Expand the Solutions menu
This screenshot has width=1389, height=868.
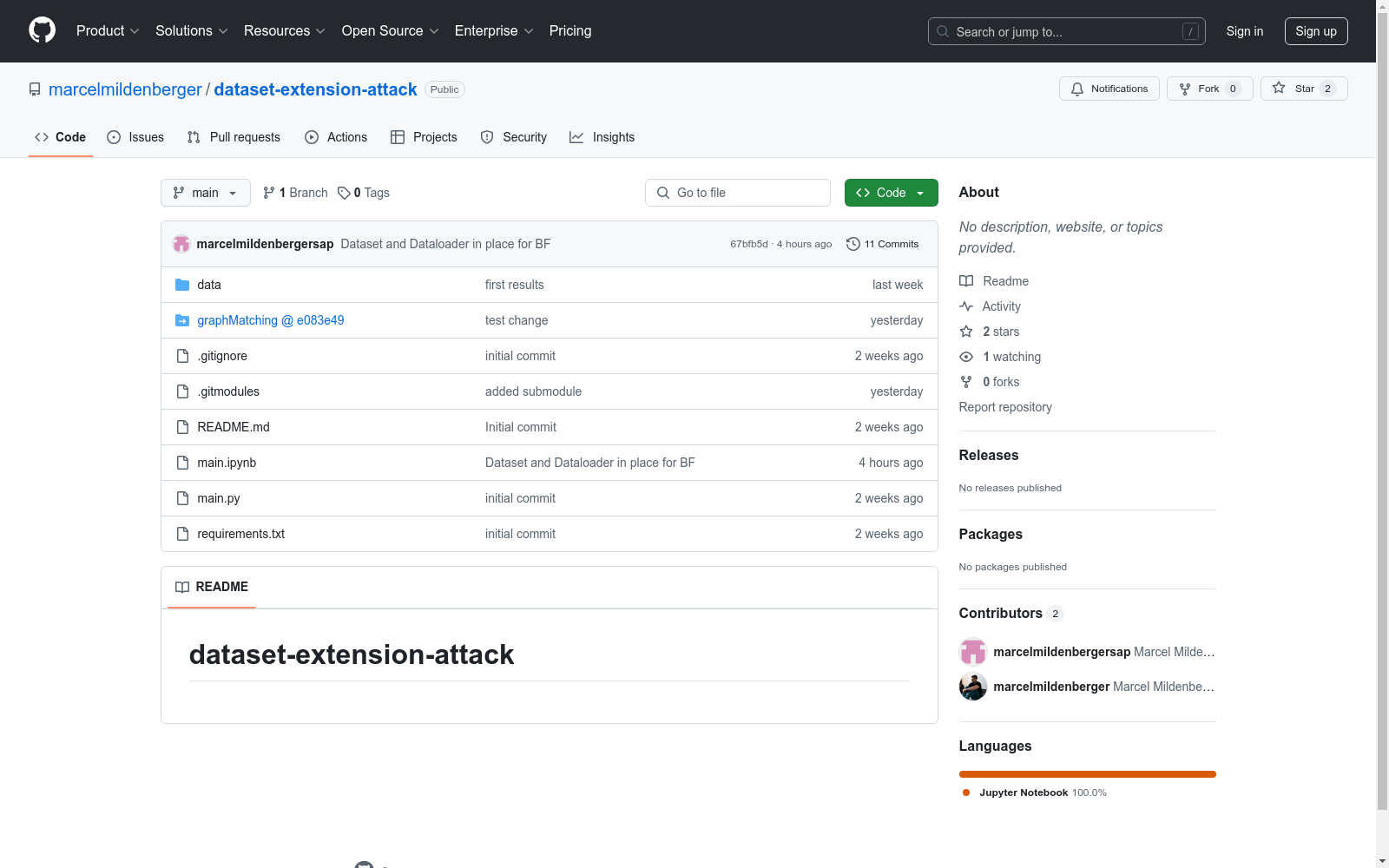point(192,30)
